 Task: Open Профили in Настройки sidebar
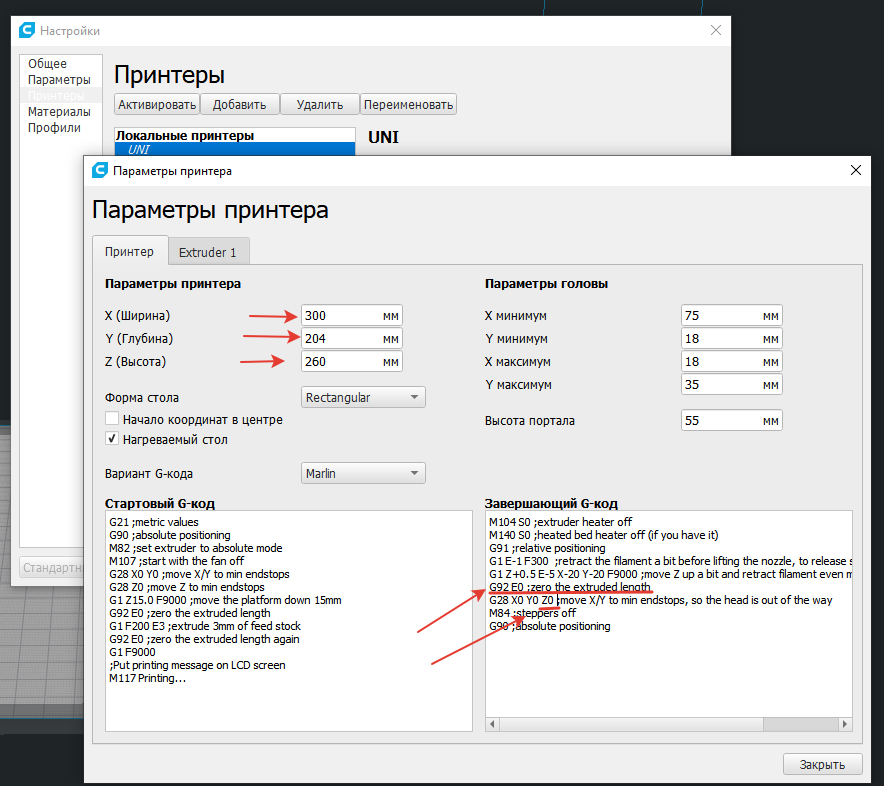point(54,127)
